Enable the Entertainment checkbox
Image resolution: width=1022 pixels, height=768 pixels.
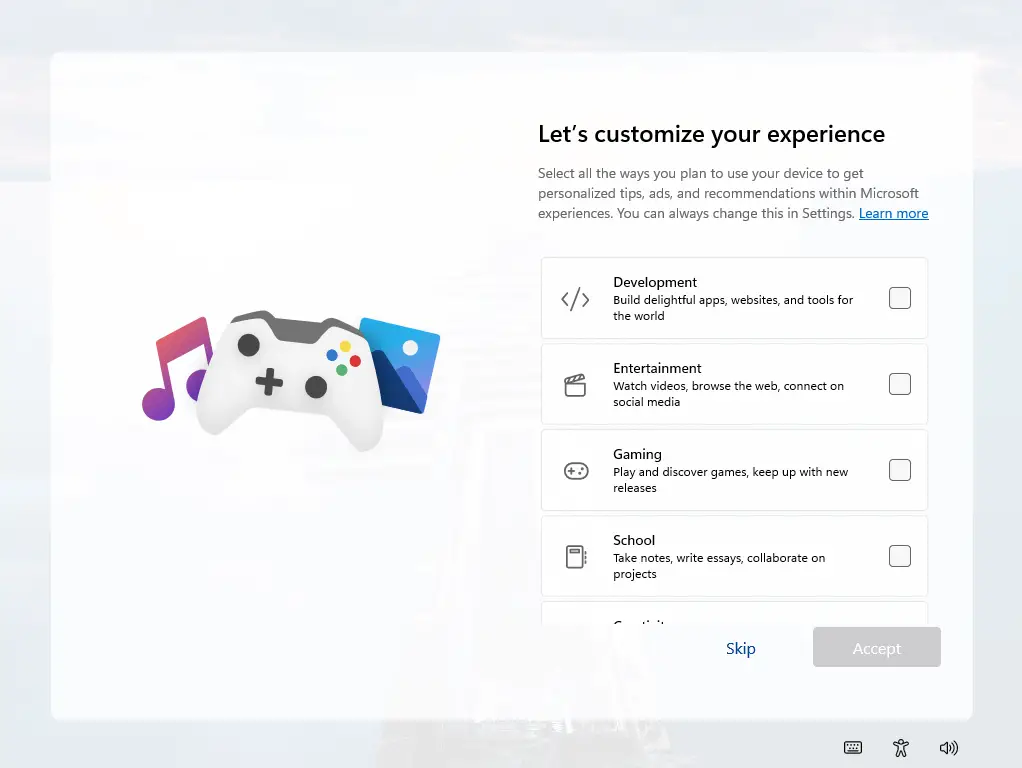(x=899, y=384)
